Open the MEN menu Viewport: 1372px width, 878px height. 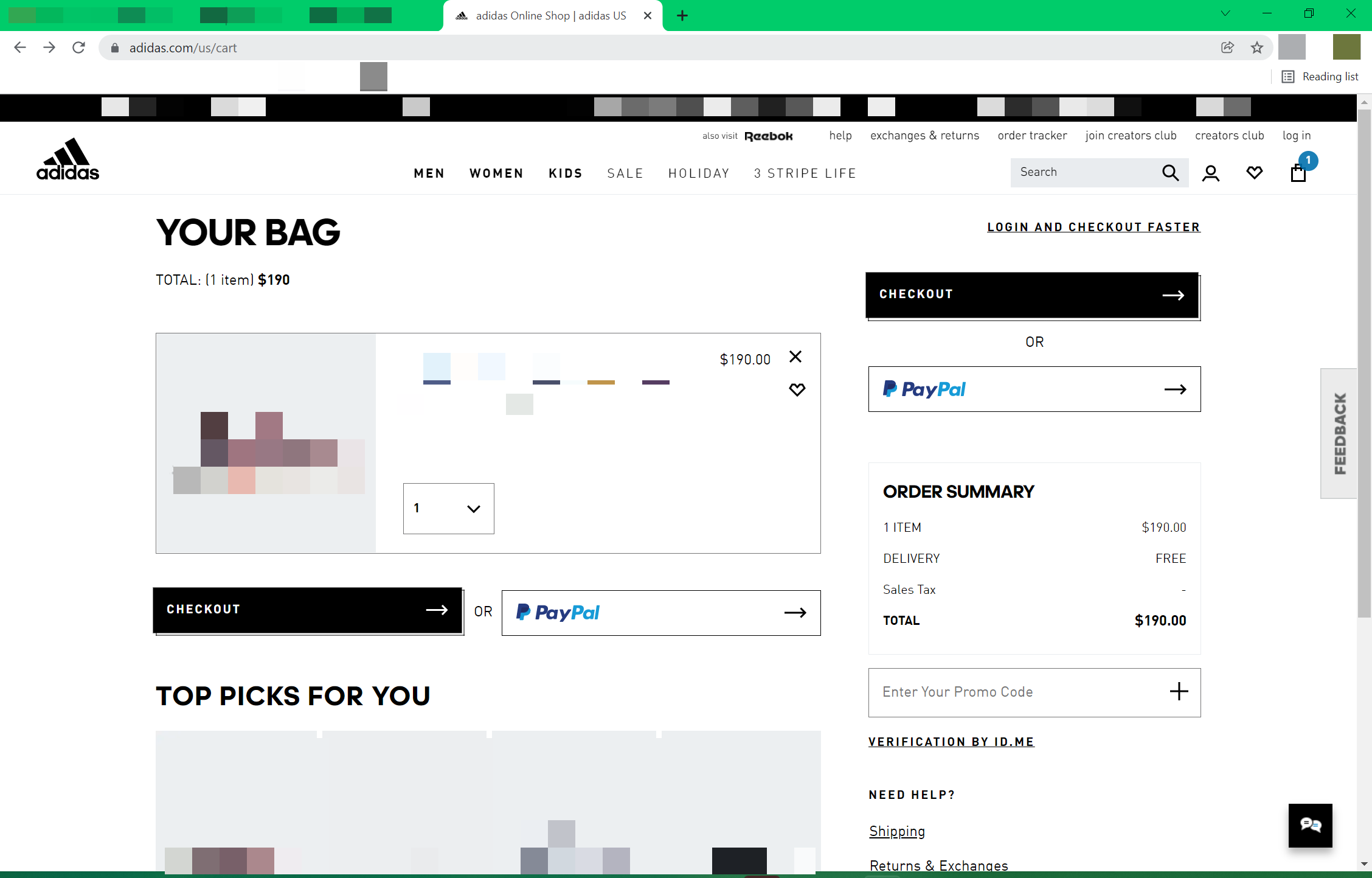click(429, 173)
